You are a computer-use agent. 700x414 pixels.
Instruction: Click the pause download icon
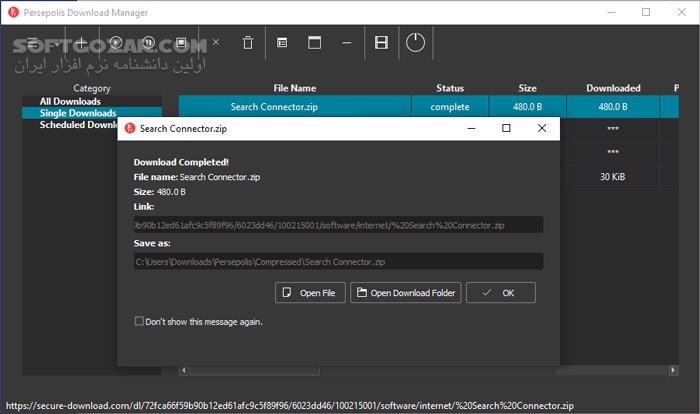(147, 43)
